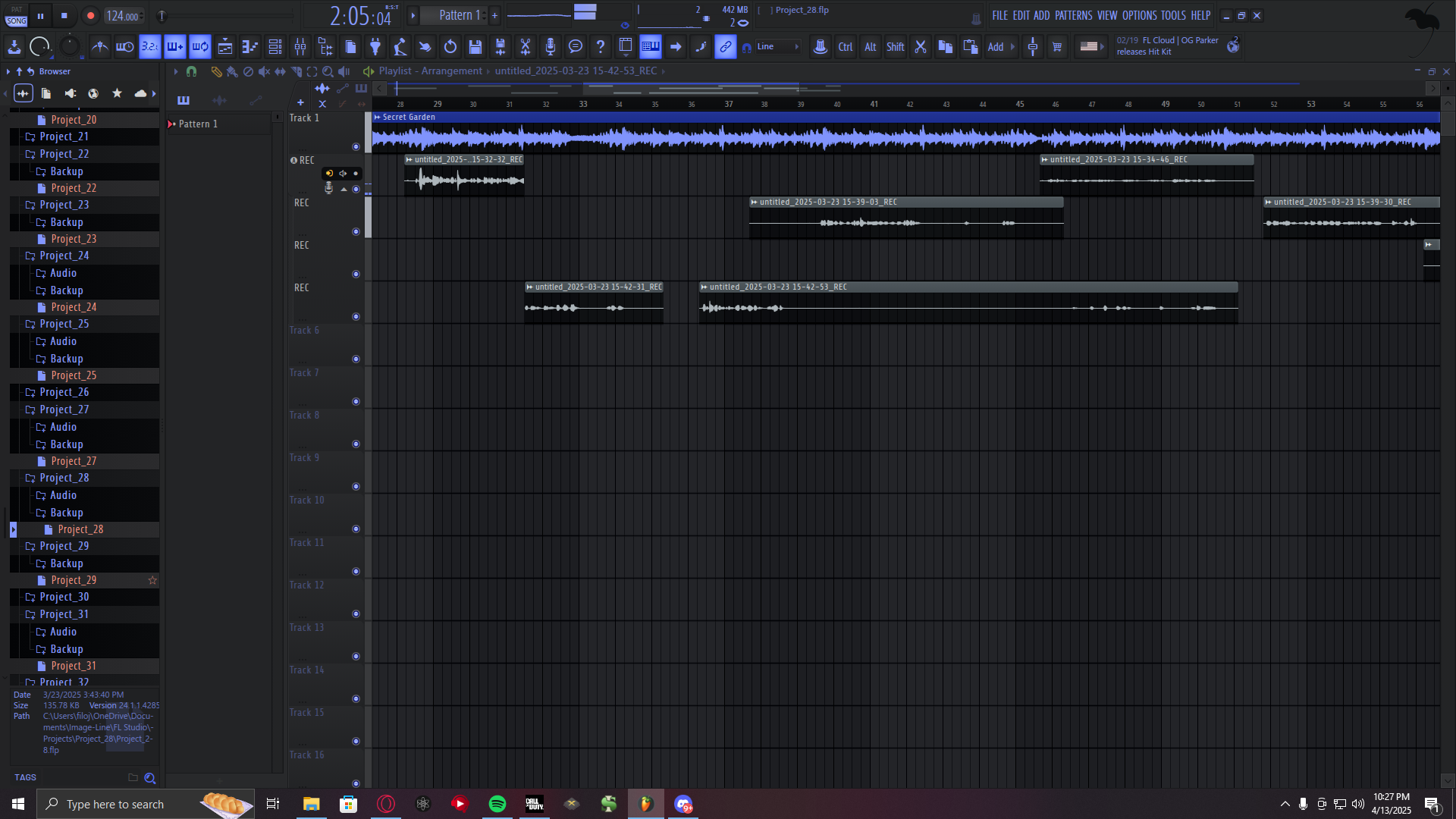Open the Mixer window icon
This screenshot has width=1456, height=819.
tap(300, 47)
